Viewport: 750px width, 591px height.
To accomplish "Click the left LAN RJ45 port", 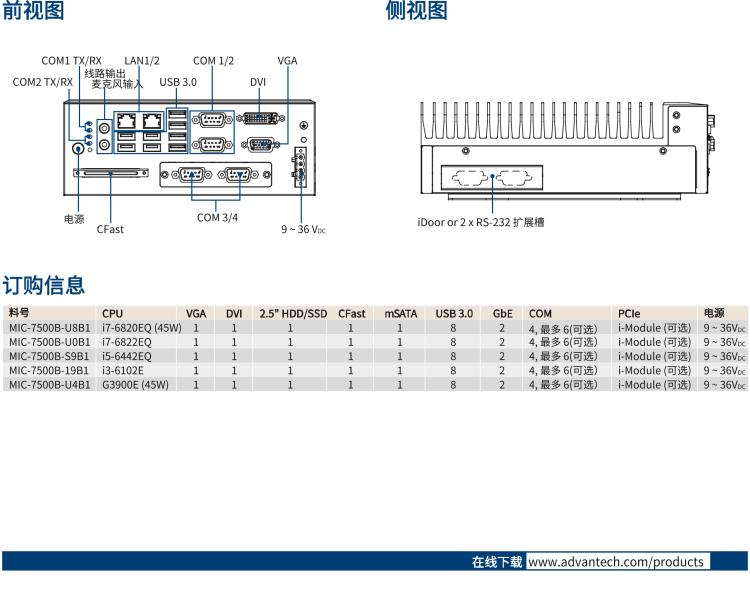I will (127, 122).
